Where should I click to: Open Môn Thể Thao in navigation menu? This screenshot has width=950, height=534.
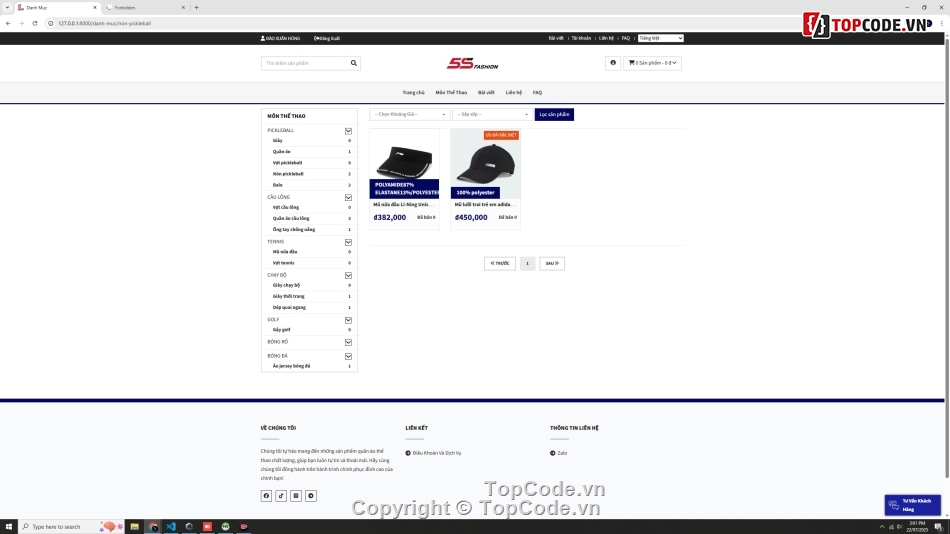click(x=451, y=92)
